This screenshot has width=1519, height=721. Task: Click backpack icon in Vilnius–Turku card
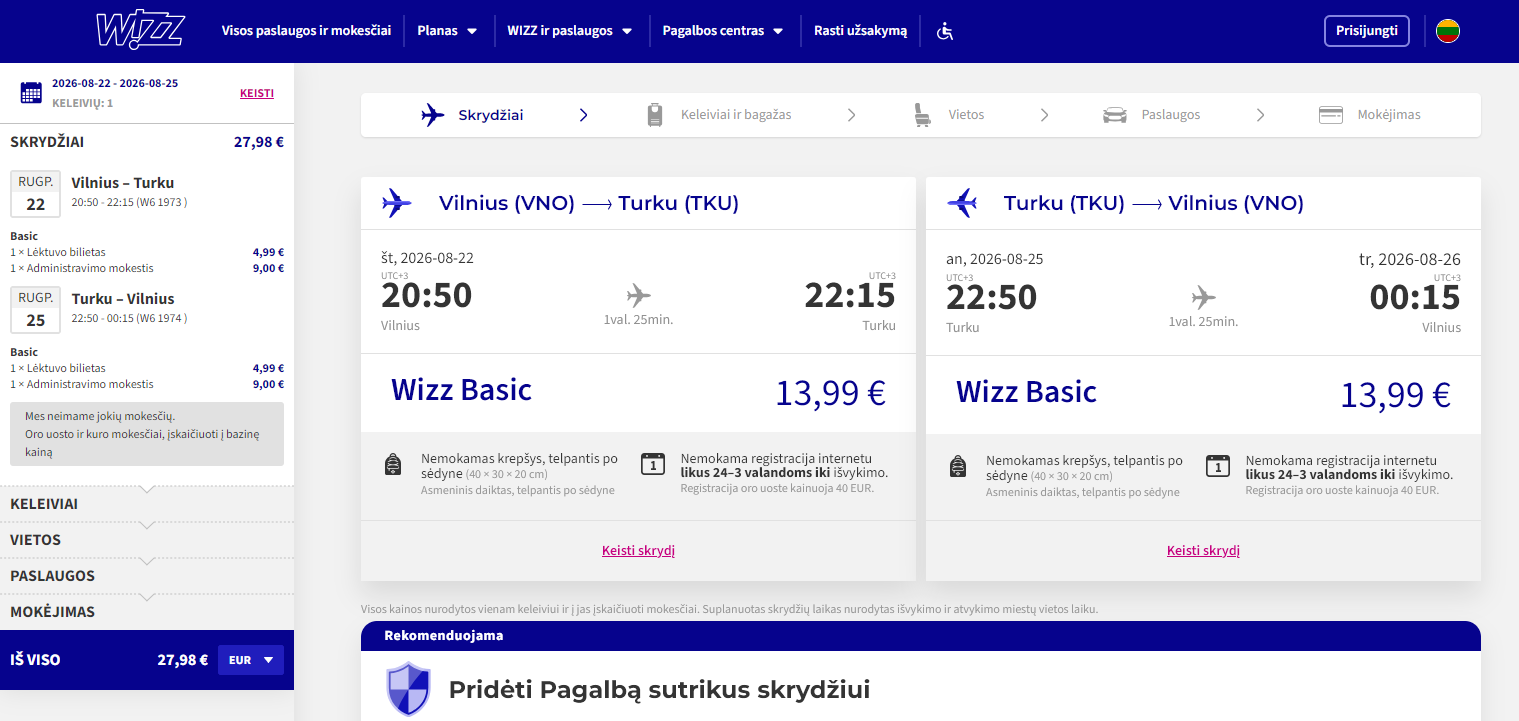click(394, 465)
